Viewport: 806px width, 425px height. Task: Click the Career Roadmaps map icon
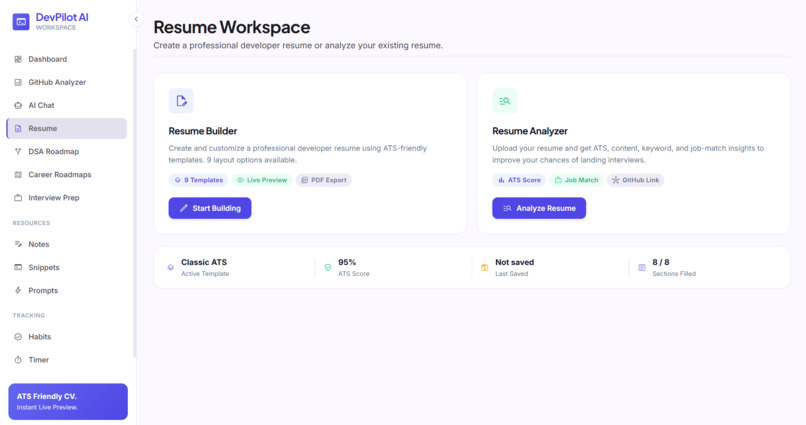(x=18, y=175)
